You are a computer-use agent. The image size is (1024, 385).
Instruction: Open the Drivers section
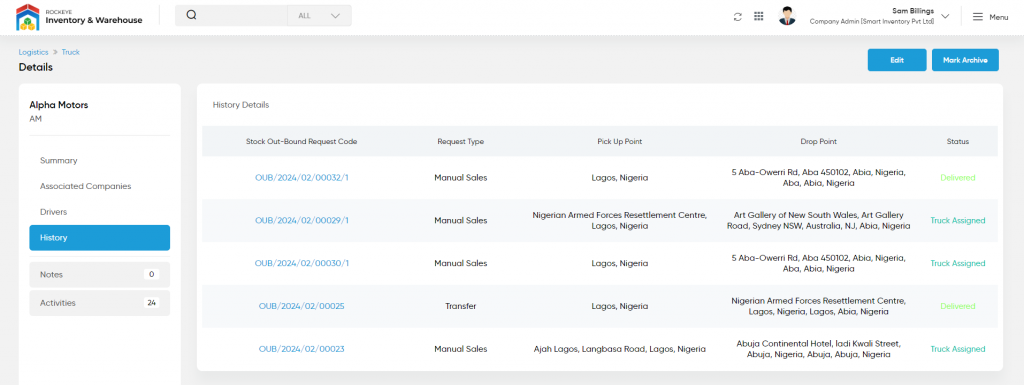click(x=54, y=212)
